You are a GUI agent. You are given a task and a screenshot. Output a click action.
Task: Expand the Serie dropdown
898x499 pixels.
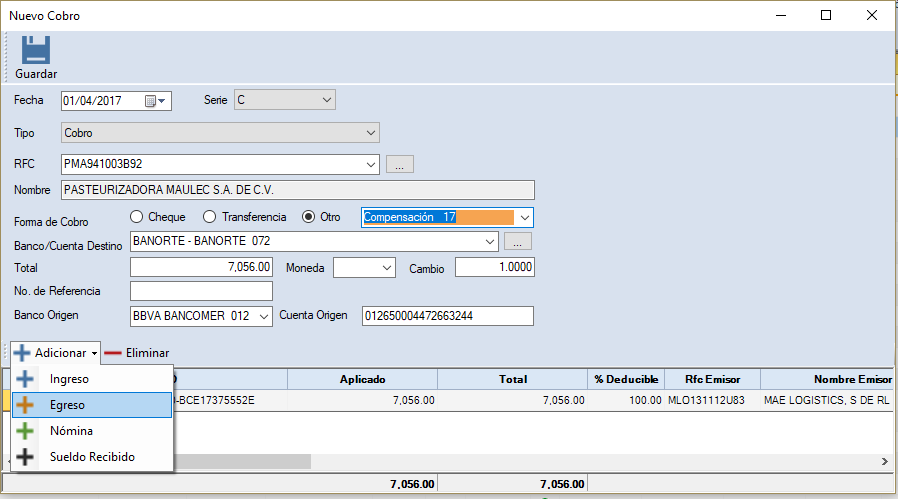(326, 100)
